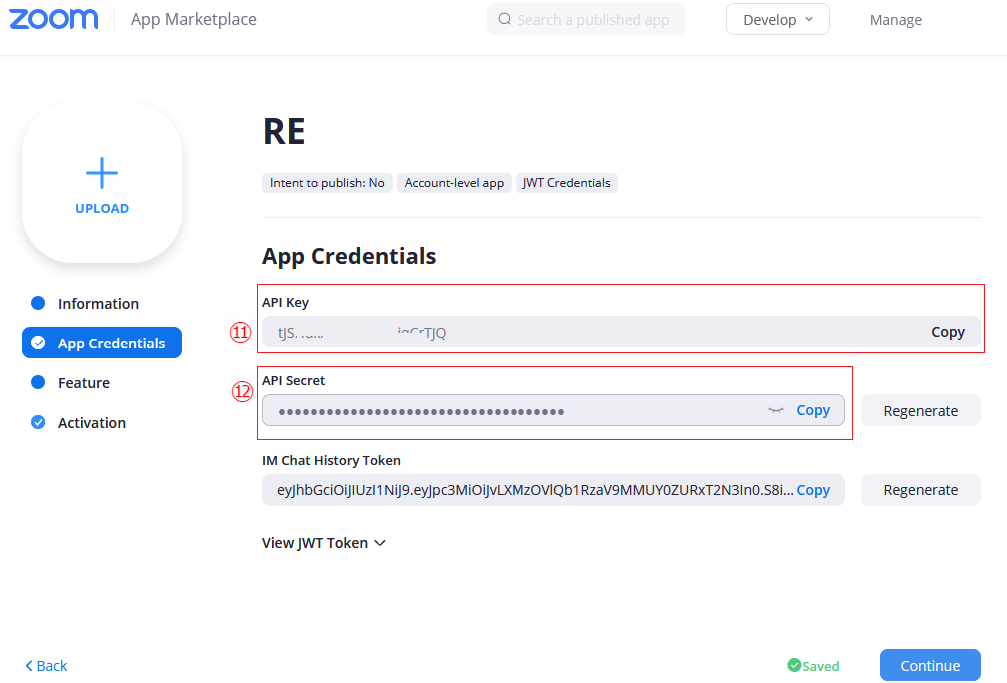
Task: Click the Information step circle icon
Action: [x=38, y=303]
